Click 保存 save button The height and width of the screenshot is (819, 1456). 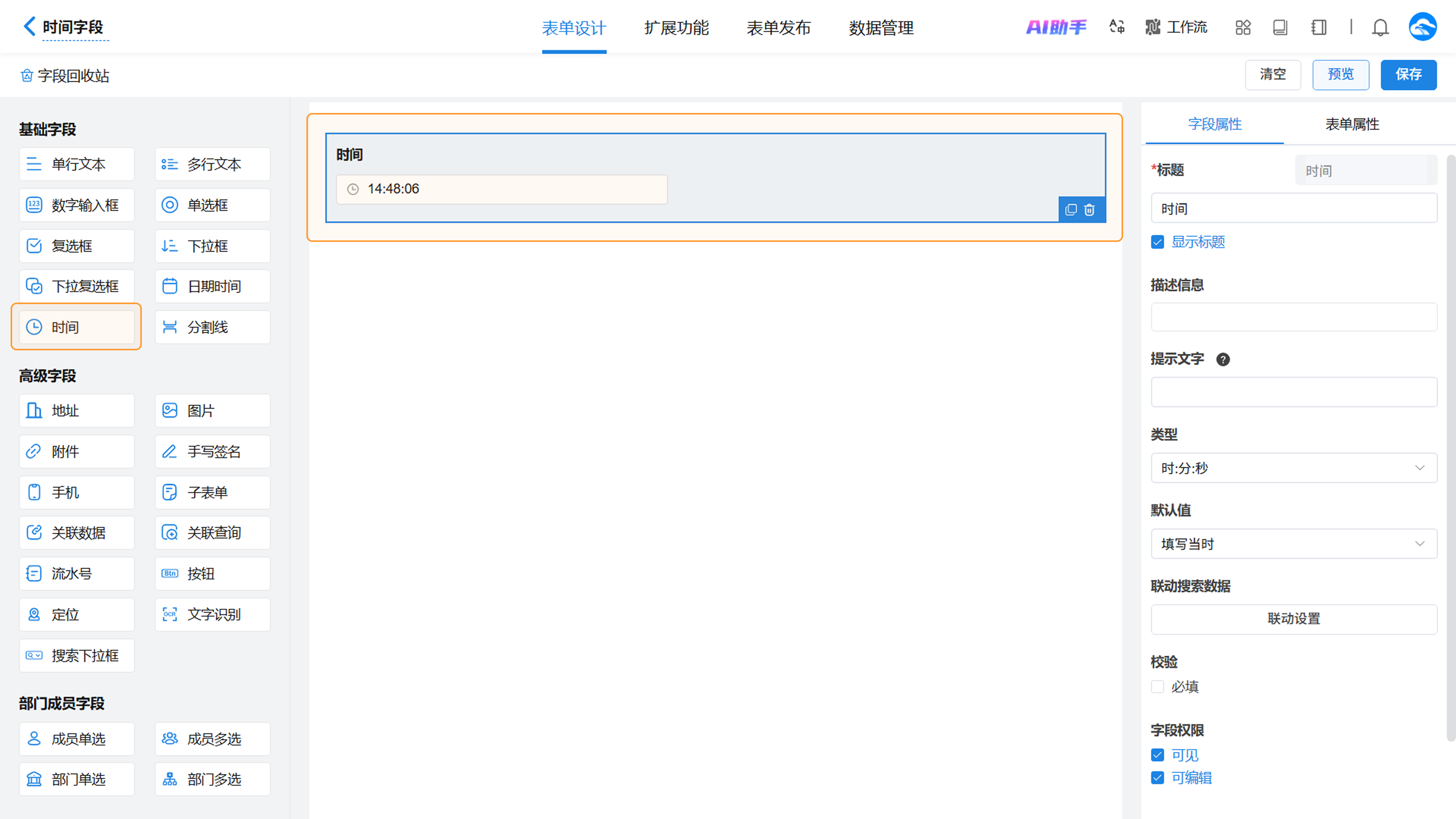pyautogui.click(x=1409, y=75)
